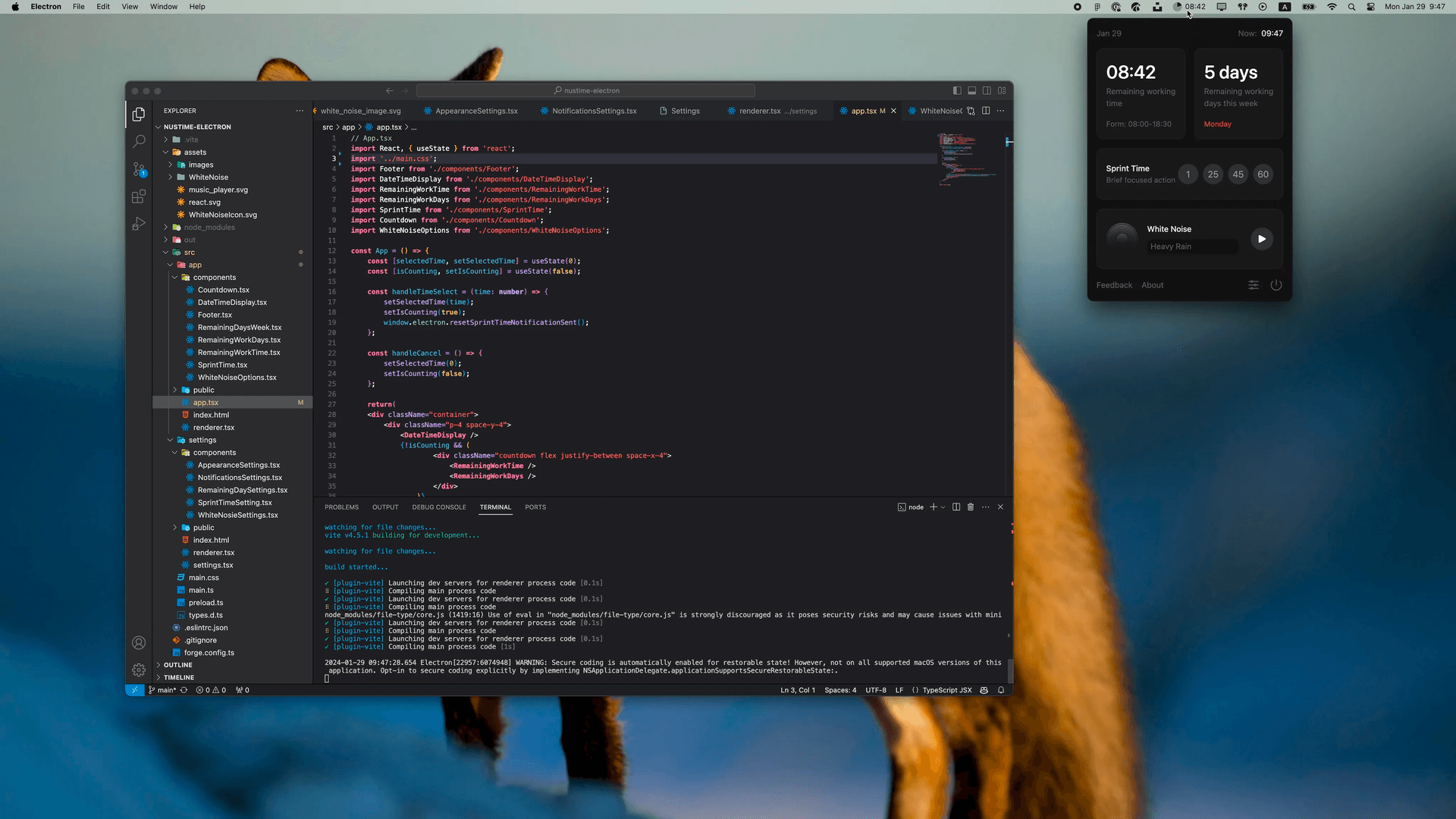
Task: Expand the OUTLINE section
Action: (178, 665)
